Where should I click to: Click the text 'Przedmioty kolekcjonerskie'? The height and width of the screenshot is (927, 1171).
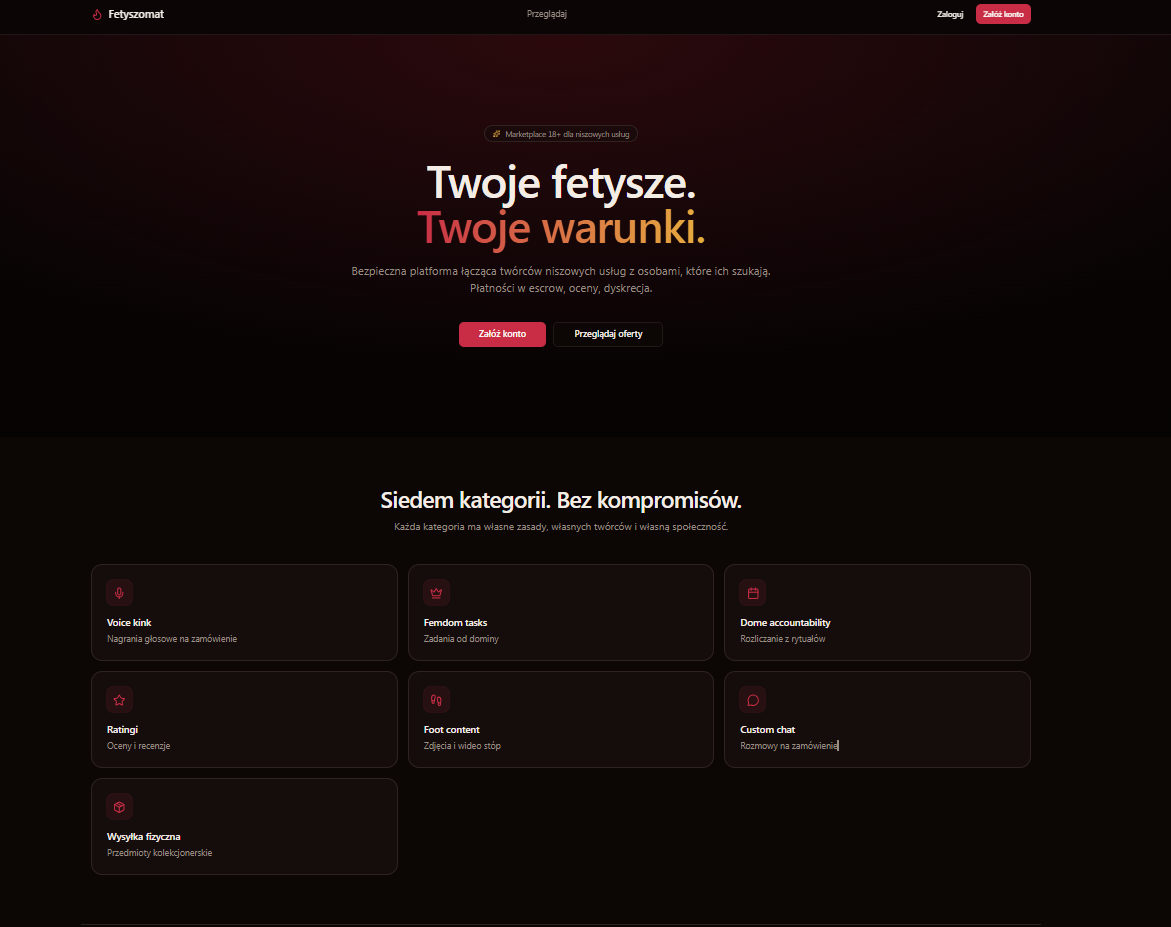pos(159,852)
